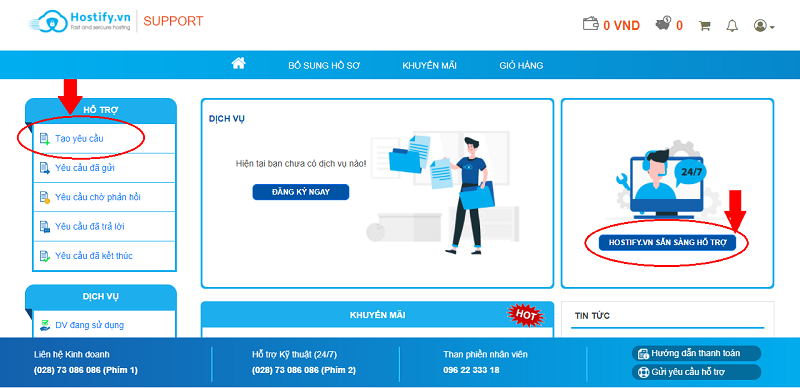Open Yêu cầu đã kết thúc
This screenshot has width=800, height=388.
[94, 256]
